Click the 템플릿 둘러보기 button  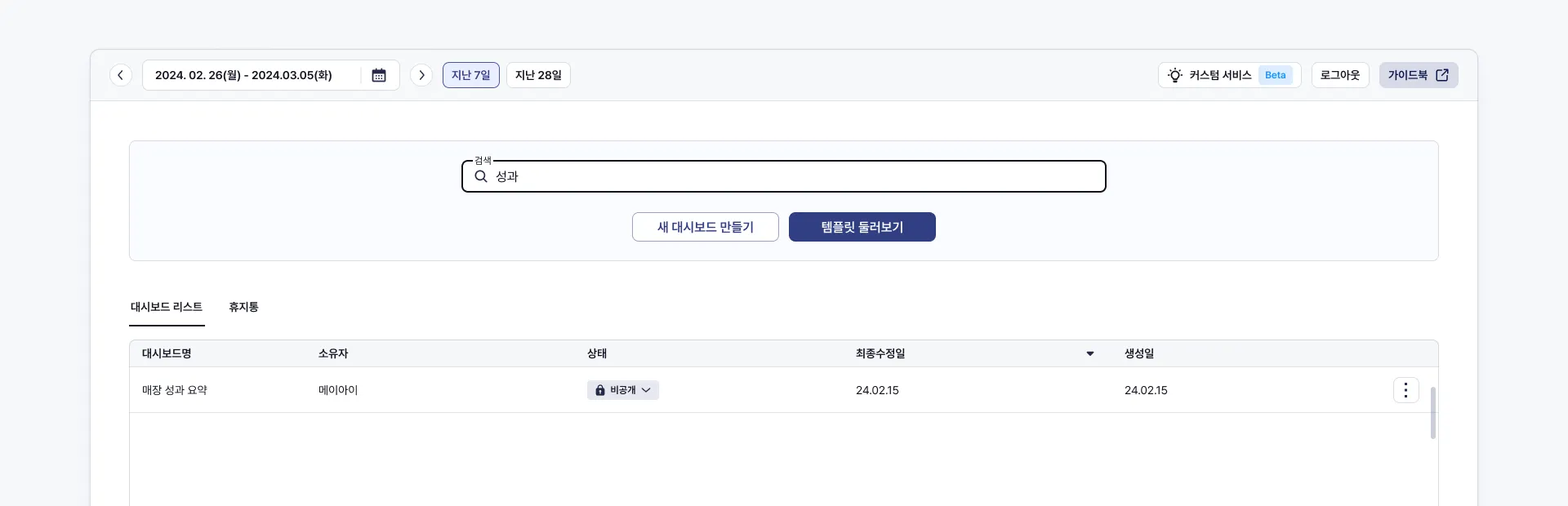point(862,227)
